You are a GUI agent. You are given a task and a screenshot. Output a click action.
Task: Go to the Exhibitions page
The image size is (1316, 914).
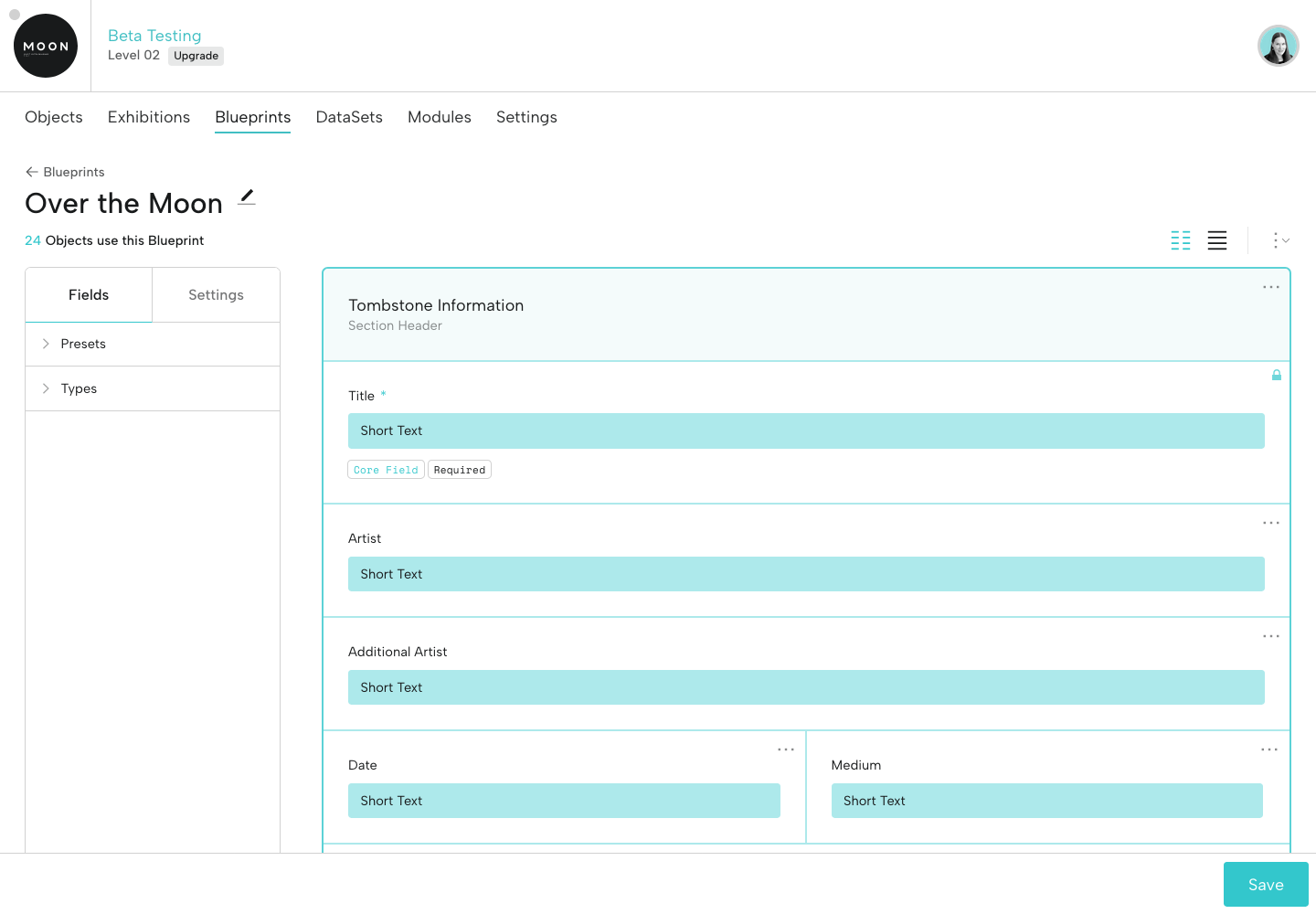pyautogui.click(x=149, y=117)
